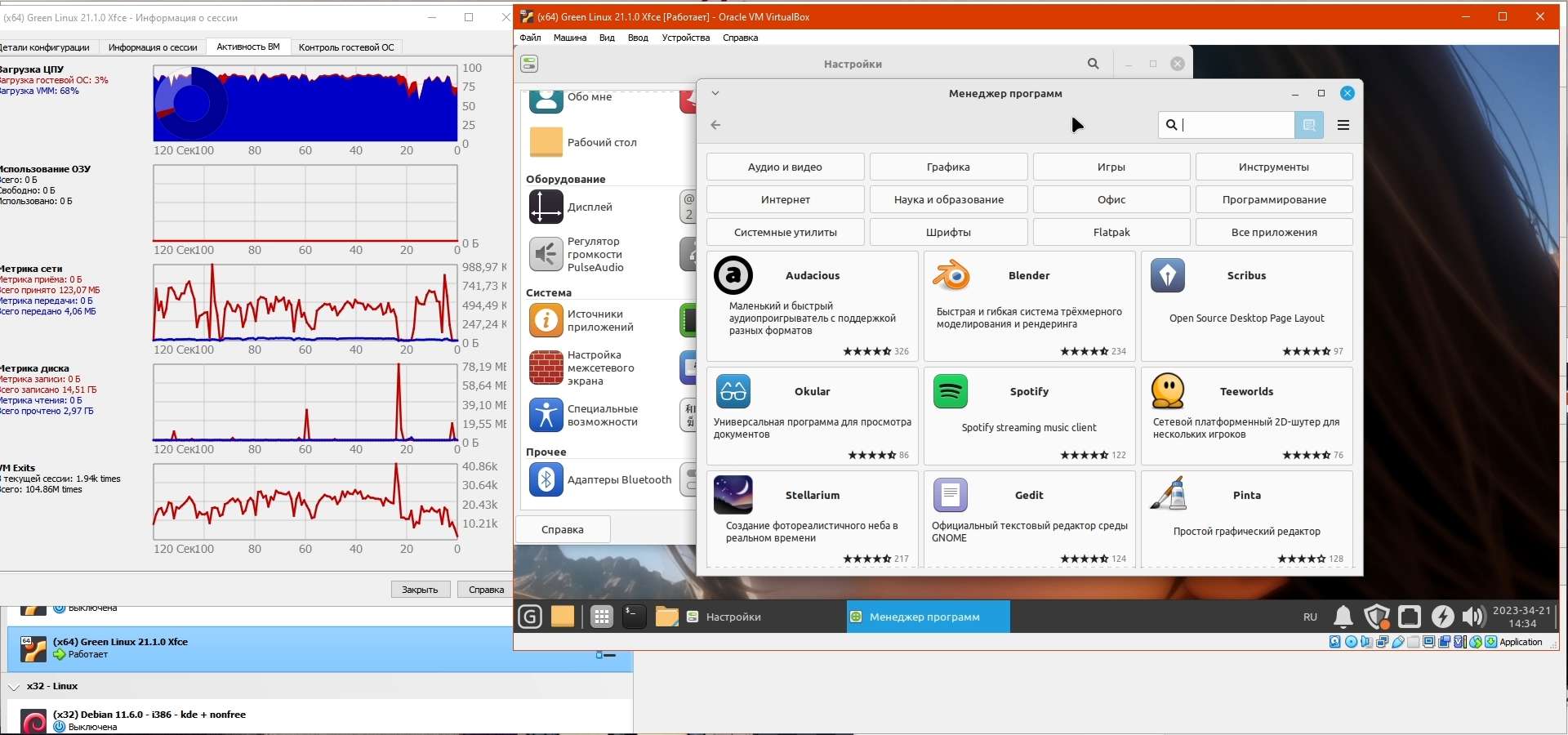Screen dimensions: 1568x735
Task: Click the optical disc indicator in status bar
Action: [1351, 642]
